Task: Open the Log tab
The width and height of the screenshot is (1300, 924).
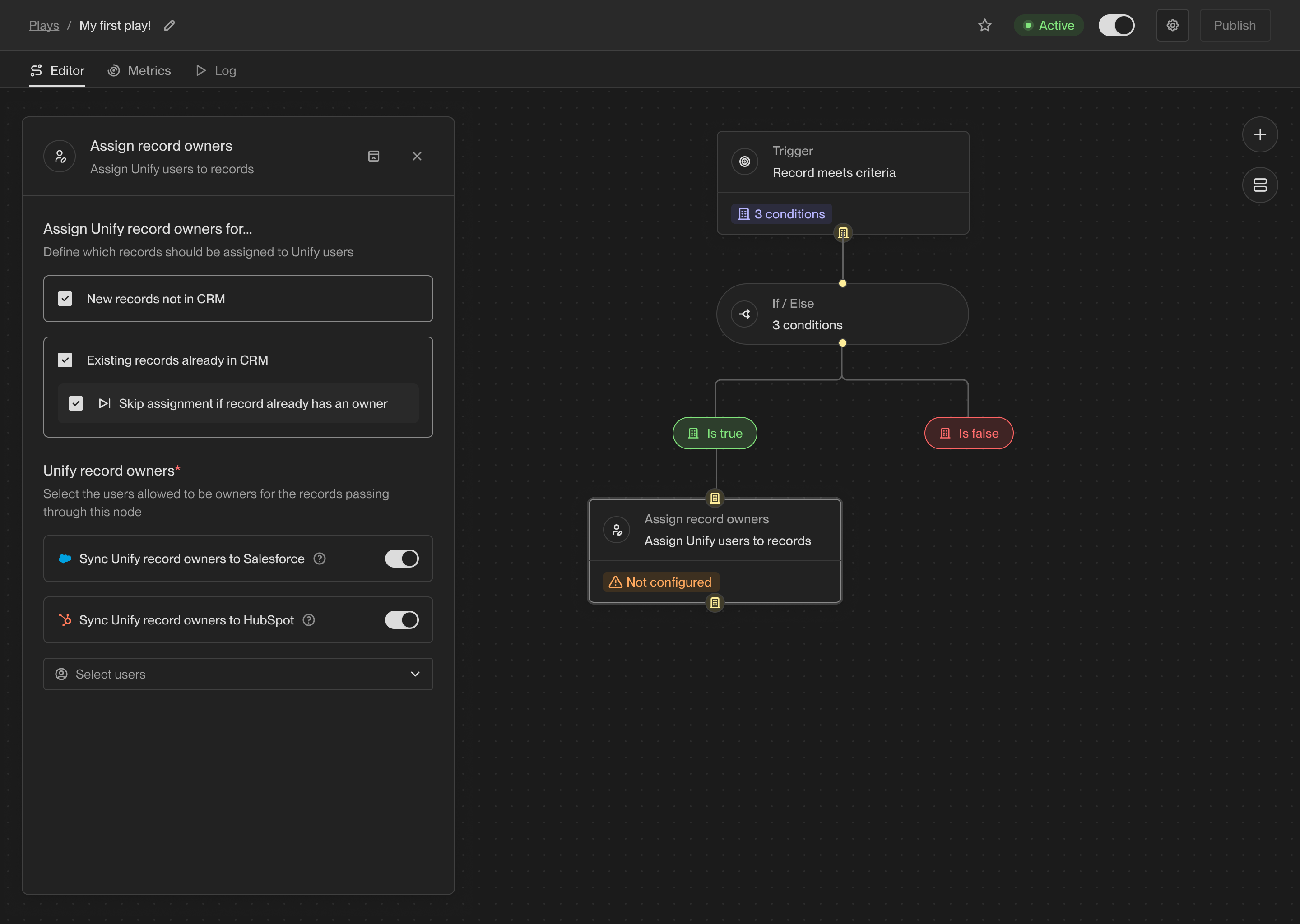Action: coord(216,70)
